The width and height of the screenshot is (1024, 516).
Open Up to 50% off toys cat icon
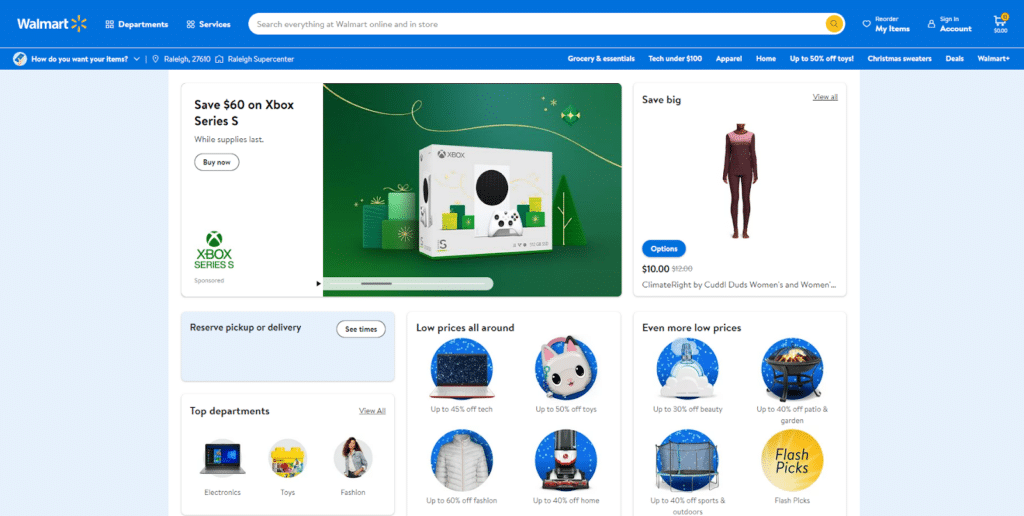(566, 369)
